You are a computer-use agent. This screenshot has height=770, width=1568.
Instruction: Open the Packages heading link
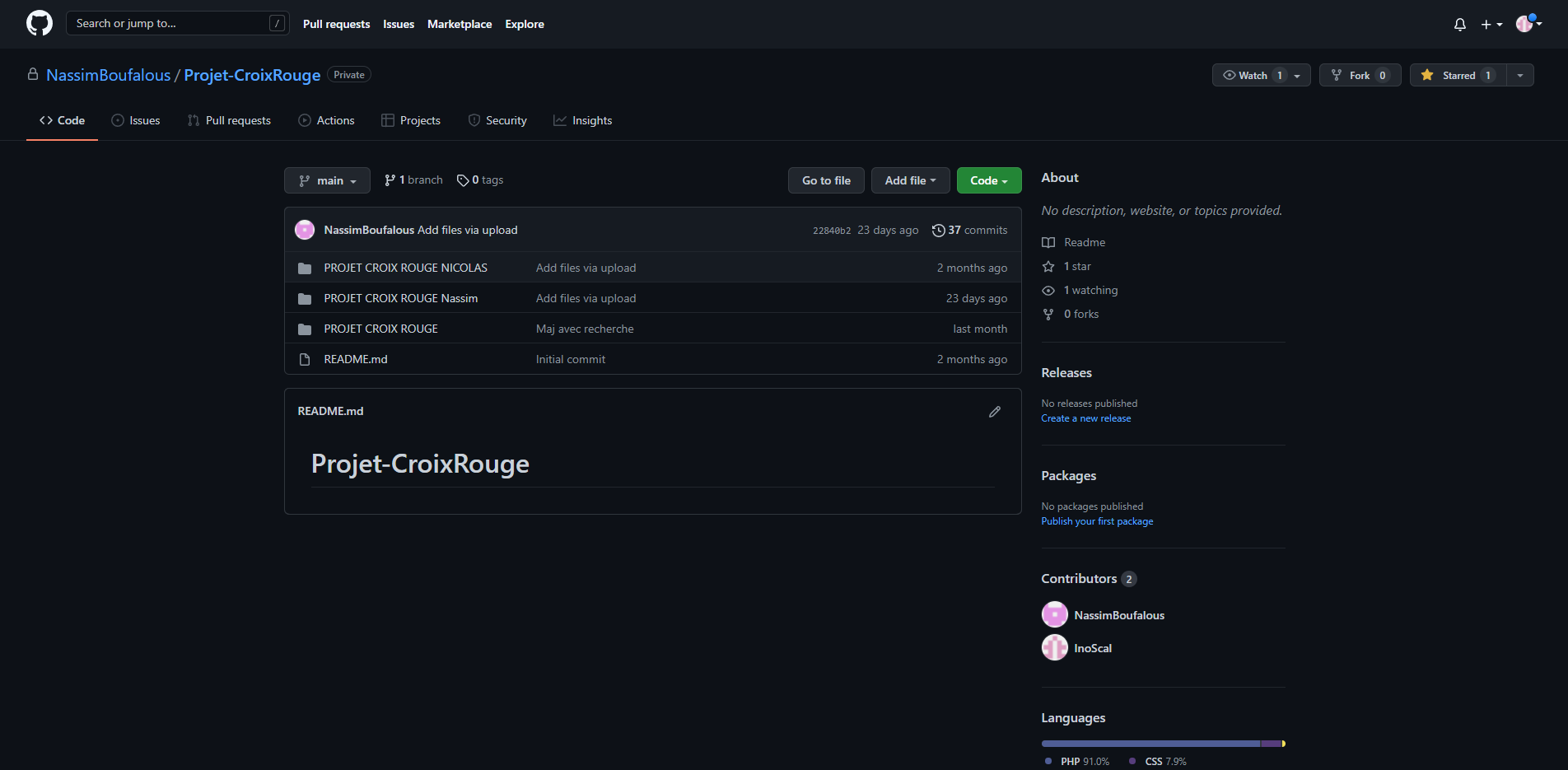pyautogui.click(x=1069, y=476)
